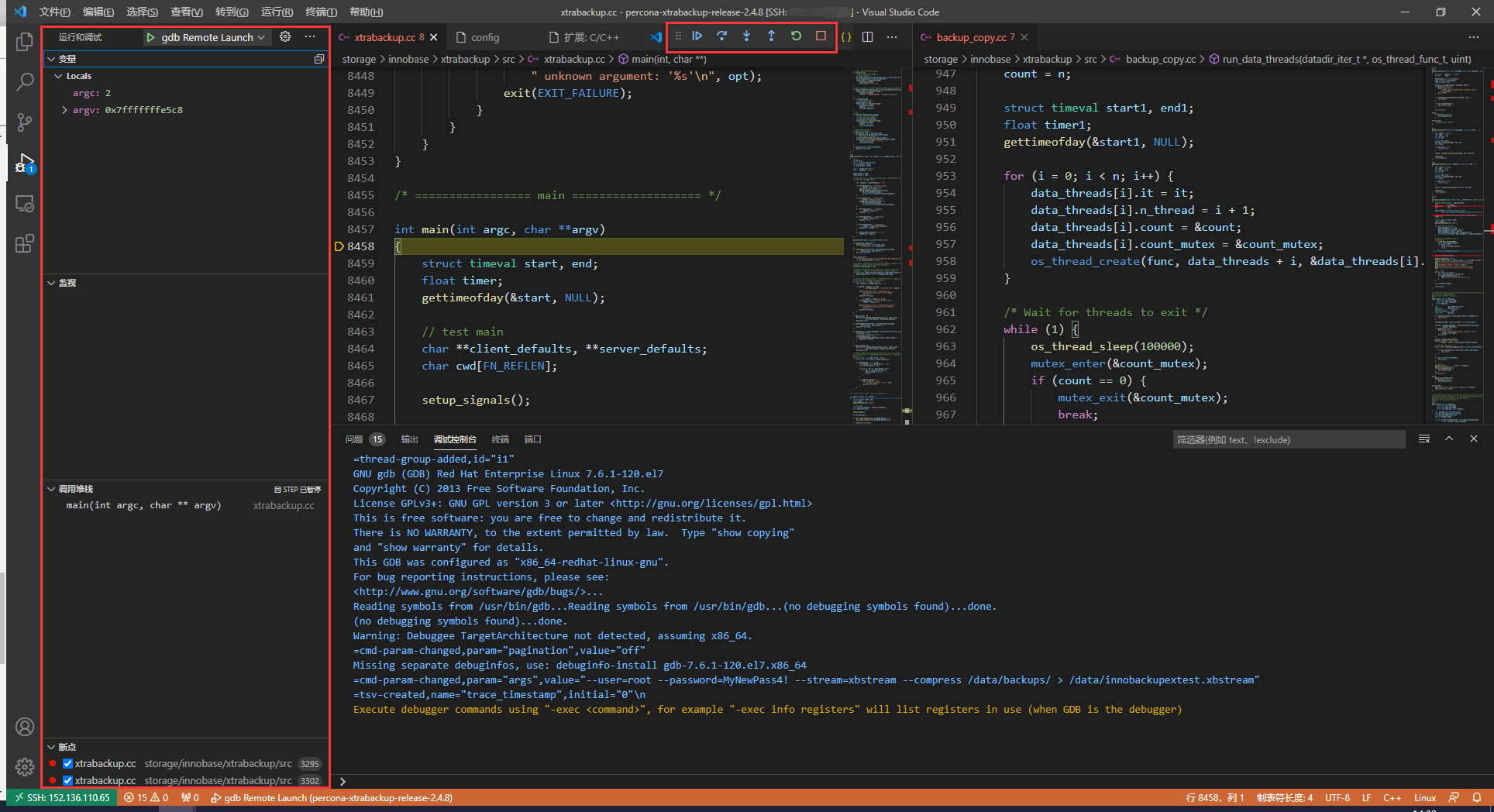Restart the debugging session

pos(796,36)
